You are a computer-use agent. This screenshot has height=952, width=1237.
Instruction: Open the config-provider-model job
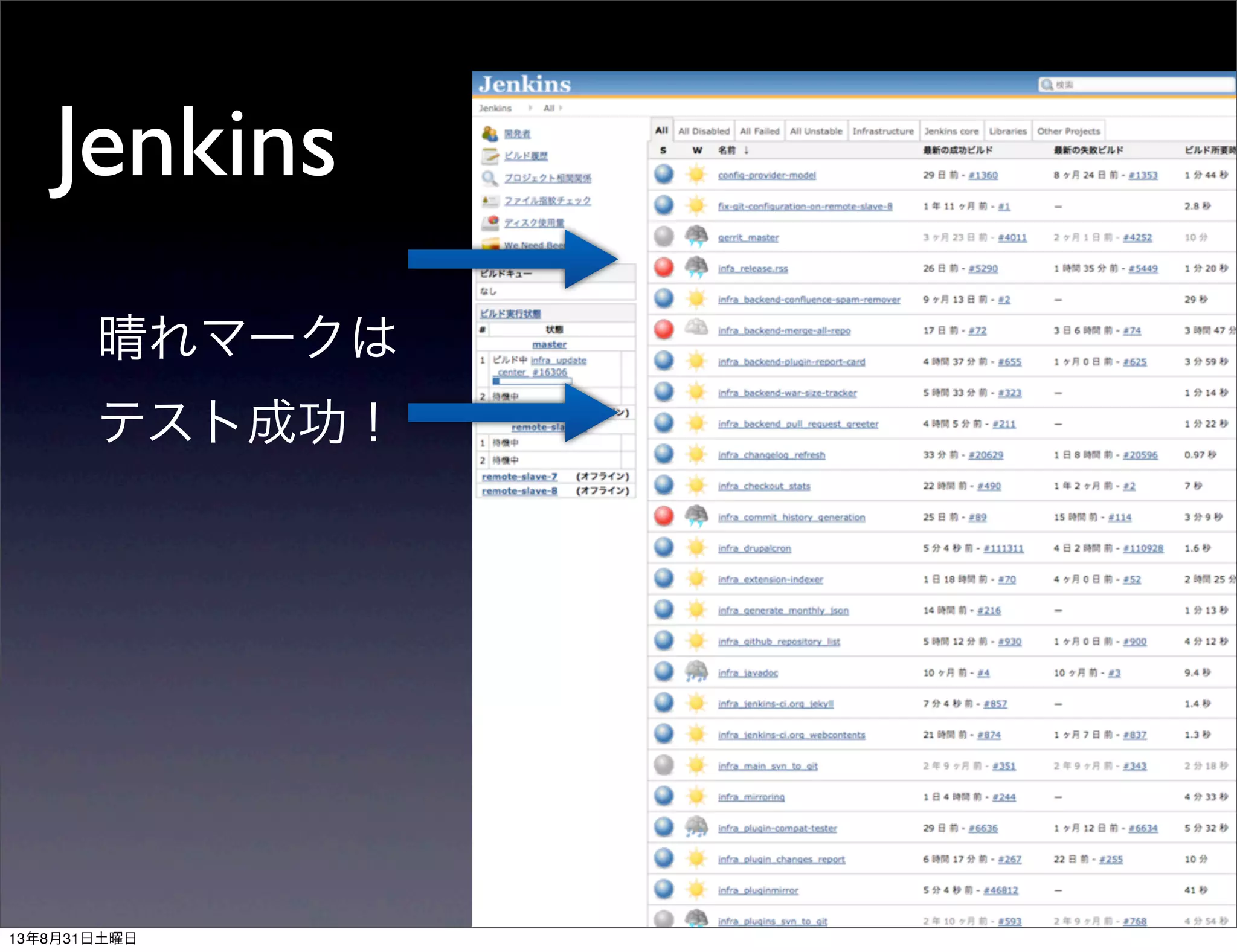[x=766, y=175]
